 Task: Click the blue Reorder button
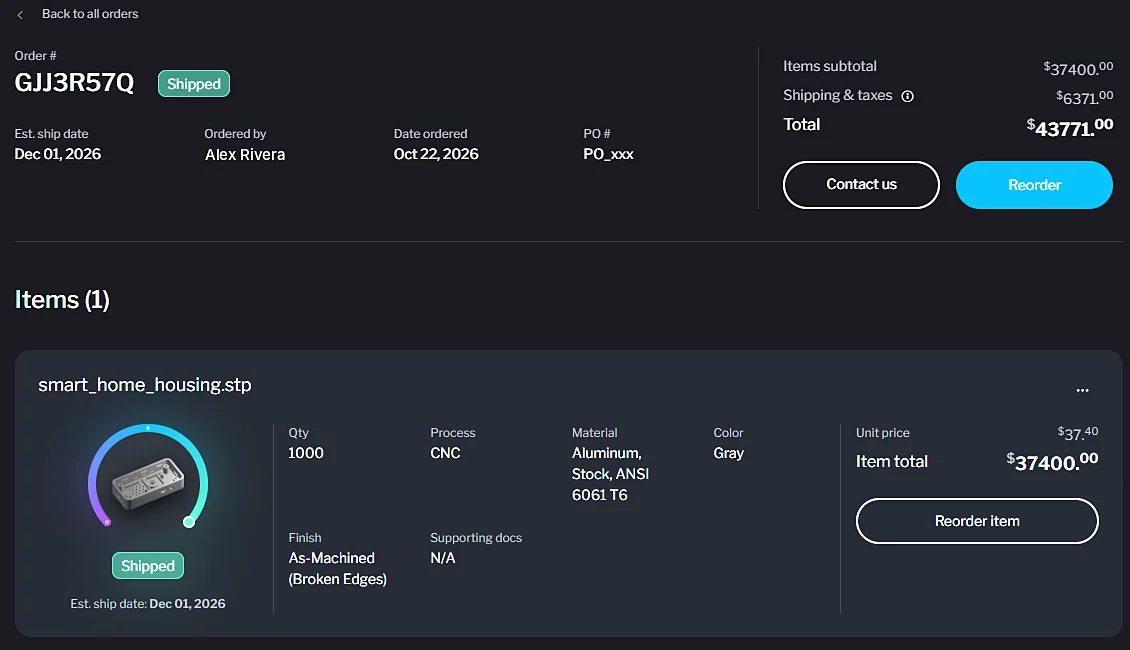[x=1034, y=185]
